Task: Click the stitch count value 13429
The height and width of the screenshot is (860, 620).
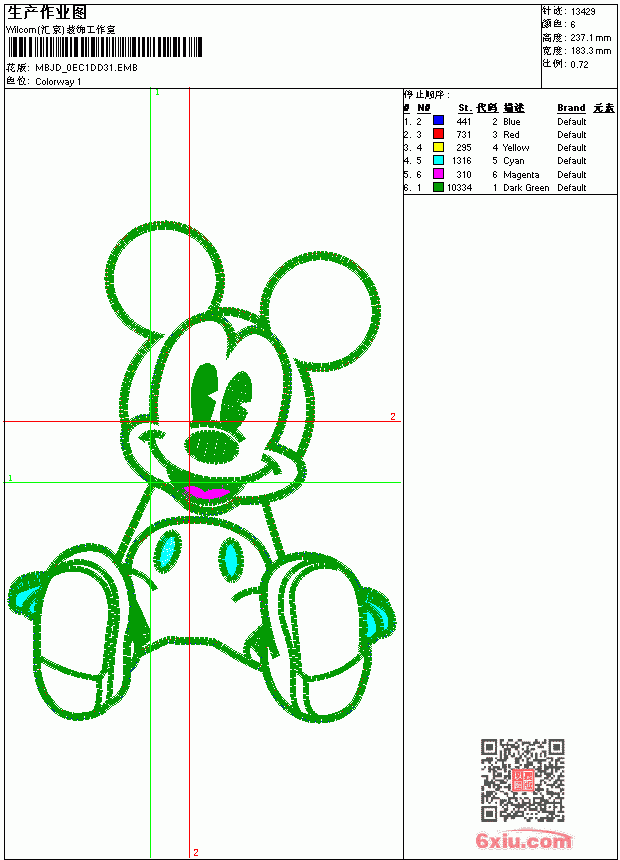Action: pyautogui.click(x=583, y=12)
